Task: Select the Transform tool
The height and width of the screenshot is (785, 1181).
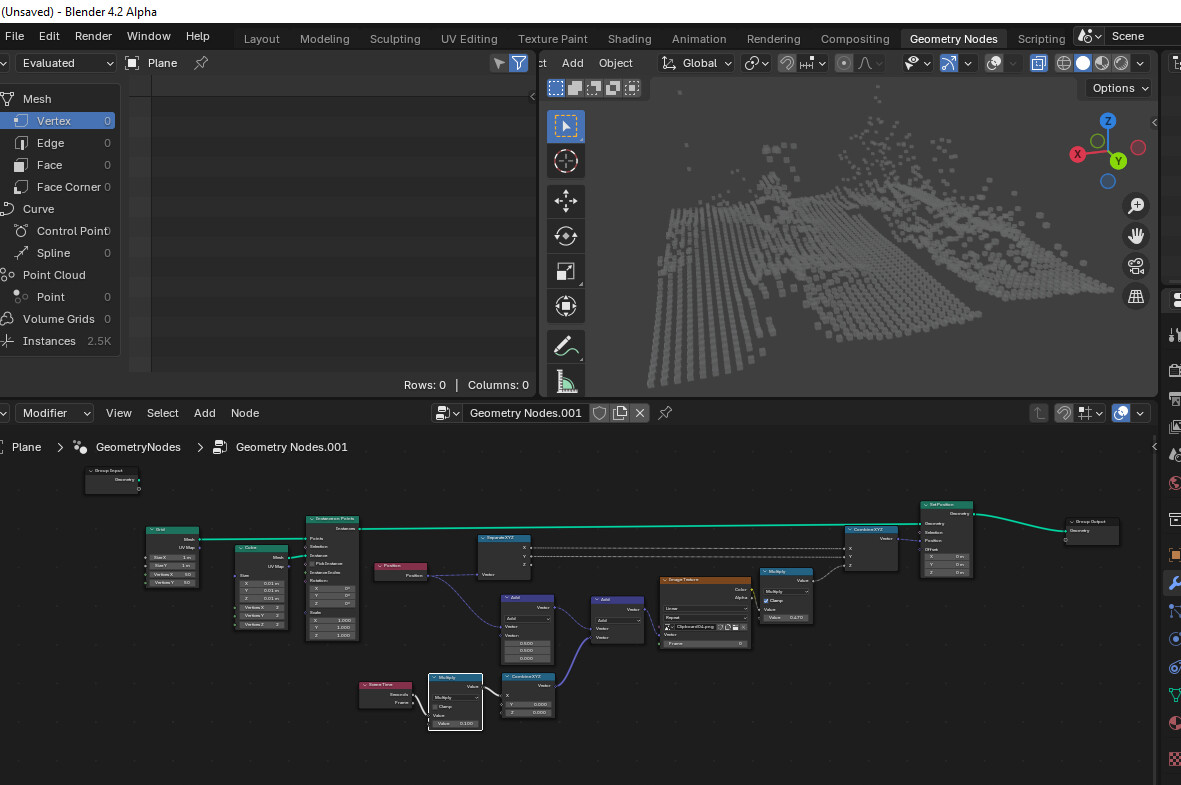Action: 566,306
